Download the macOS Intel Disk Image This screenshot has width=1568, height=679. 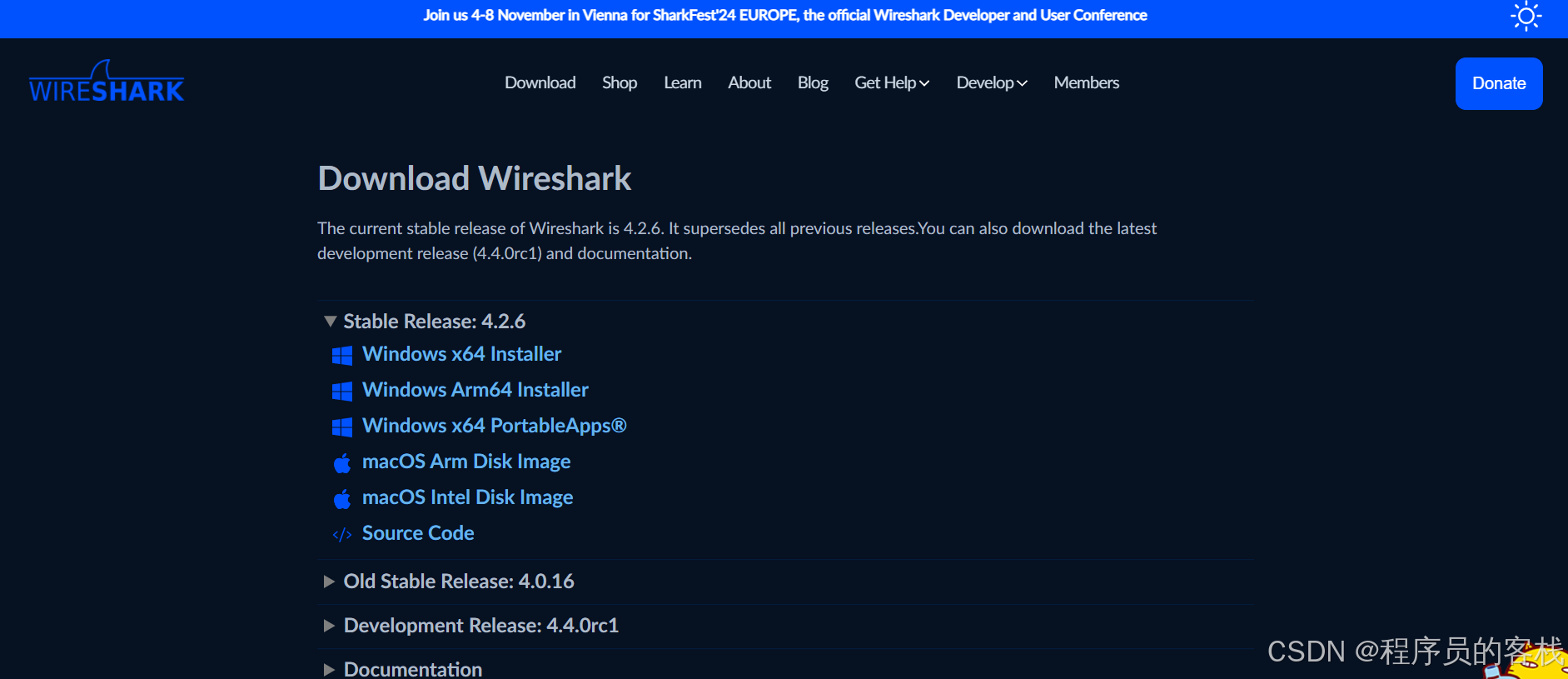(468, 497)
